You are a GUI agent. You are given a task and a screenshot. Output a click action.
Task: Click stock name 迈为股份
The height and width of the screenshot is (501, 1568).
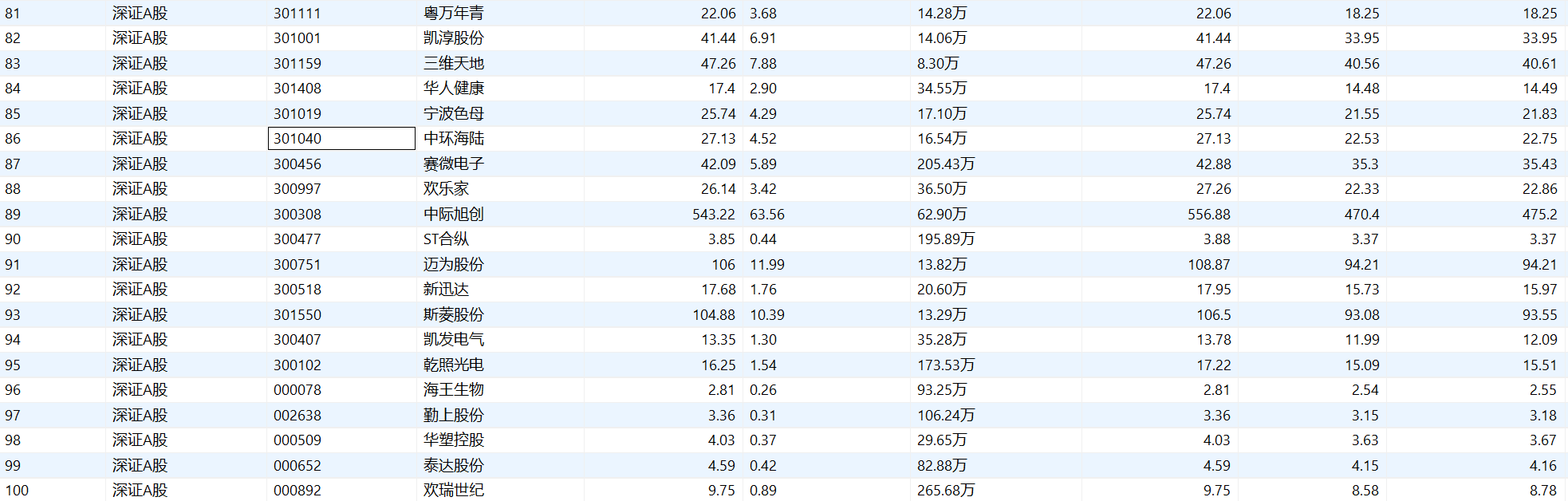point(454,265)
